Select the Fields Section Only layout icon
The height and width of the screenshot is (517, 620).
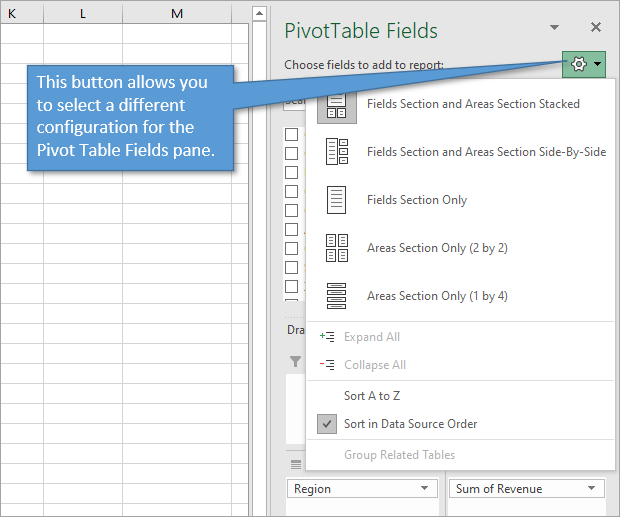click(337, 200)
